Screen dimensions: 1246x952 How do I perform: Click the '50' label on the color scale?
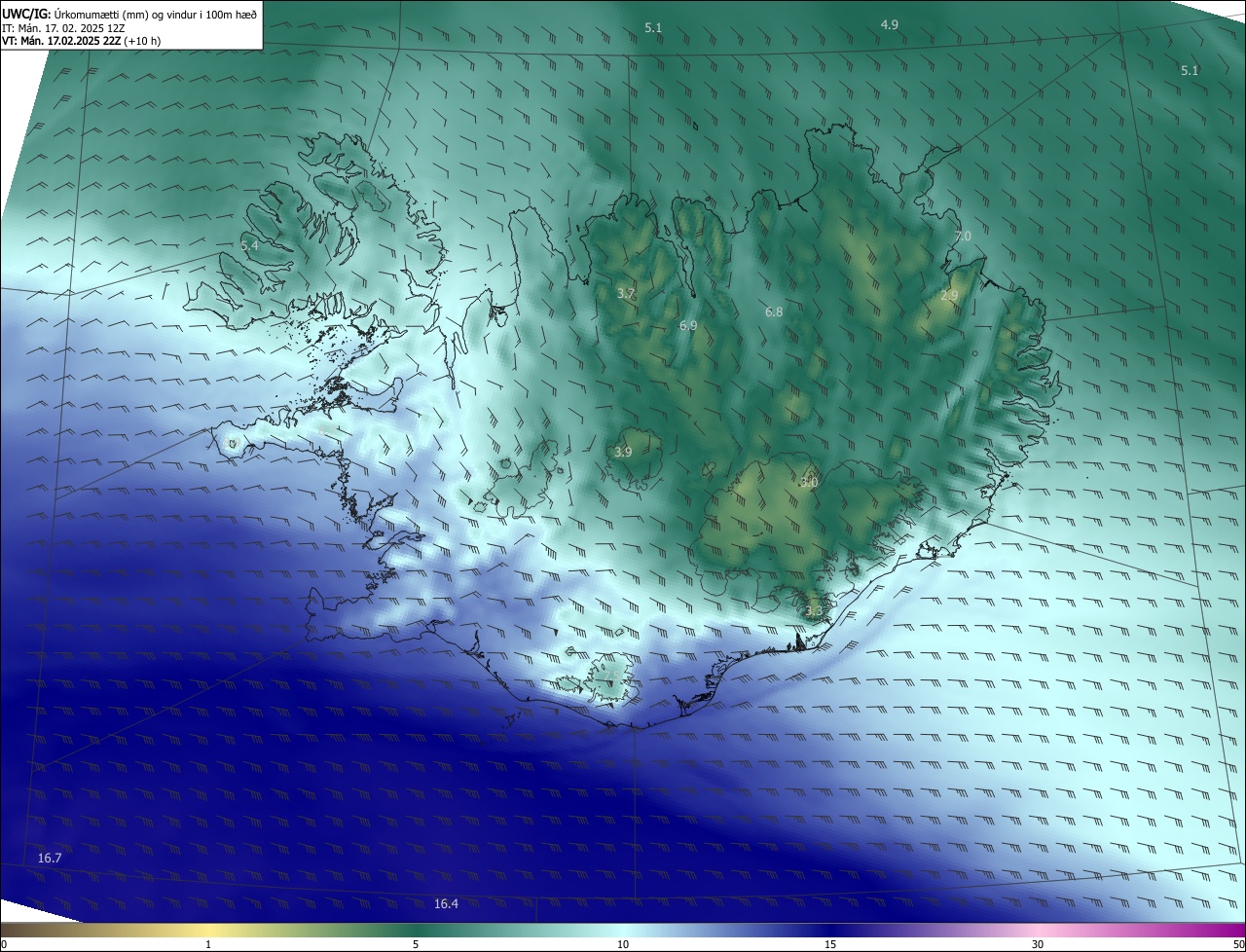[x=1238, y=944]
